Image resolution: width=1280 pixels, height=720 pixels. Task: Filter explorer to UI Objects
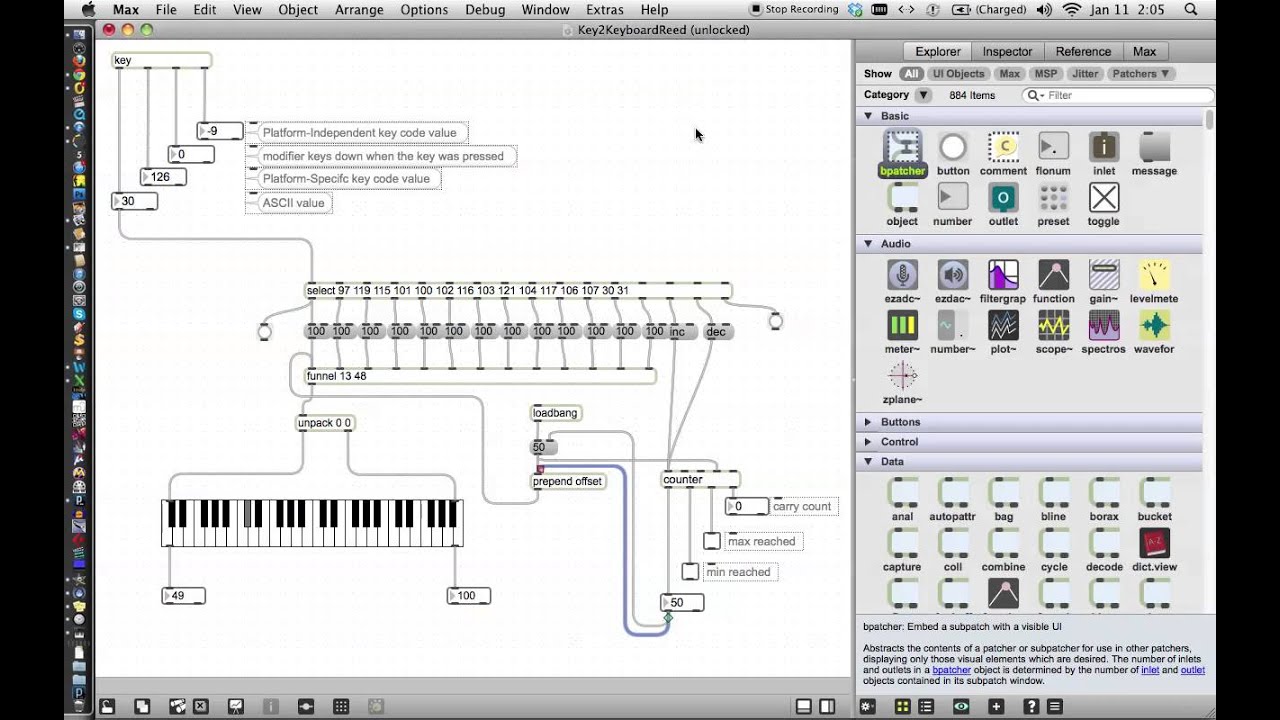coord(958,74)
